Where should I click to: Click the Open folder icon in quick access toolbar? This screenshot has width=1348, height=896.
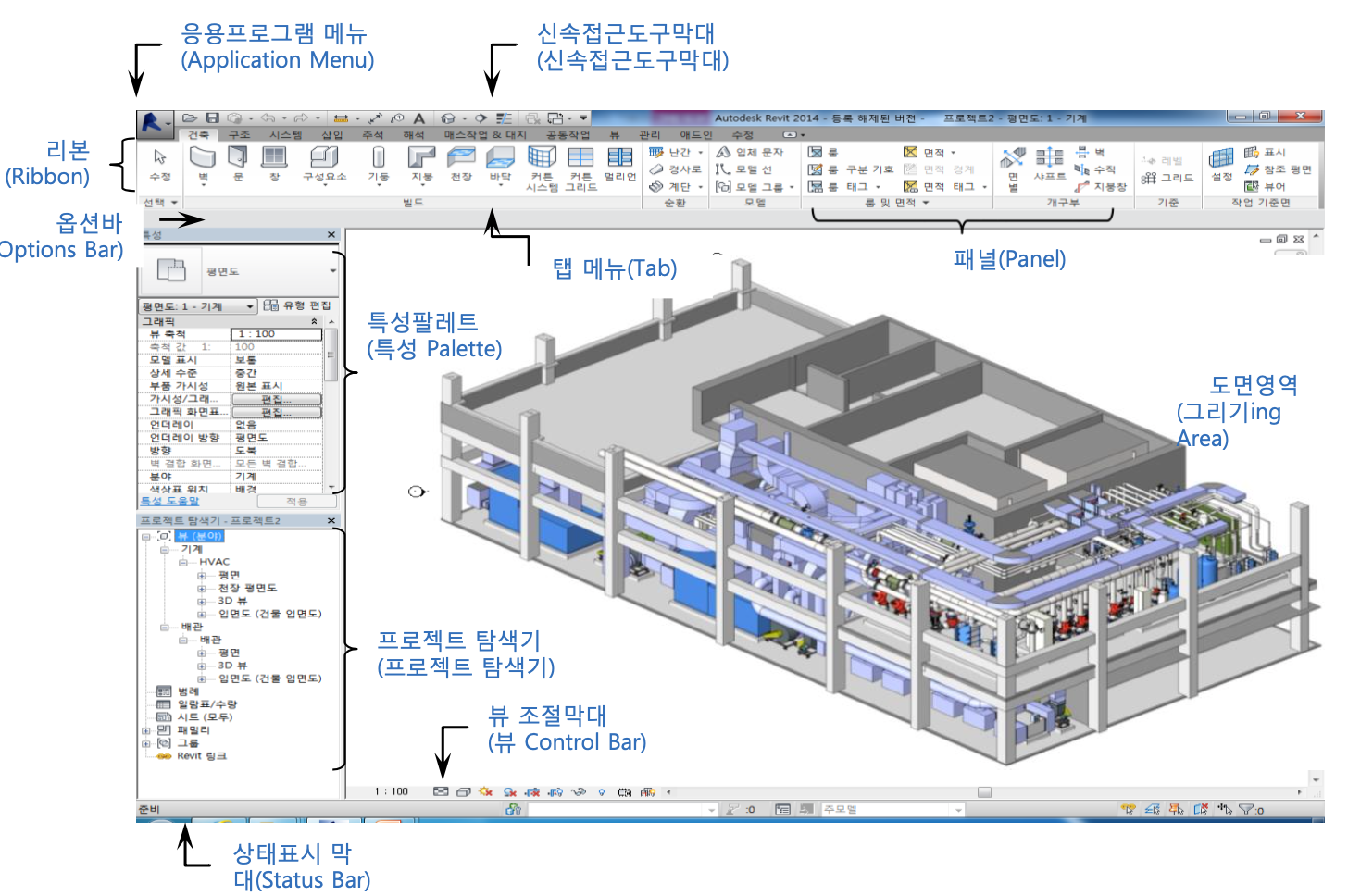(x=190, y=118)
